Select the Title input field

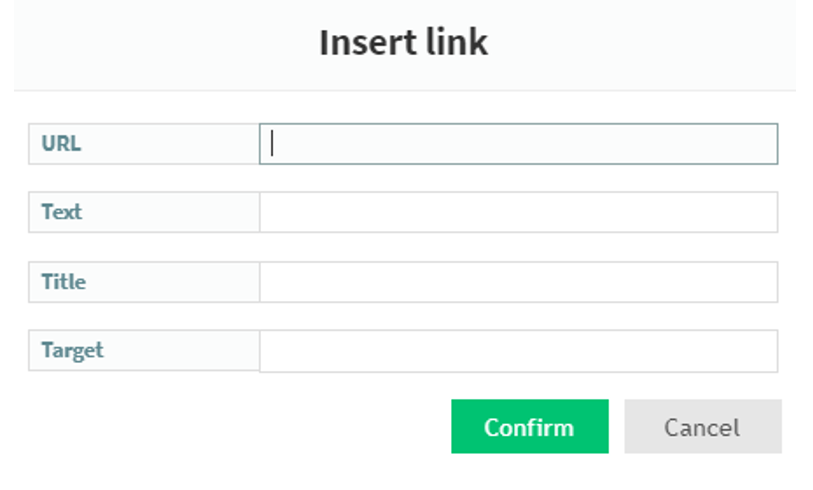[518, 282]
